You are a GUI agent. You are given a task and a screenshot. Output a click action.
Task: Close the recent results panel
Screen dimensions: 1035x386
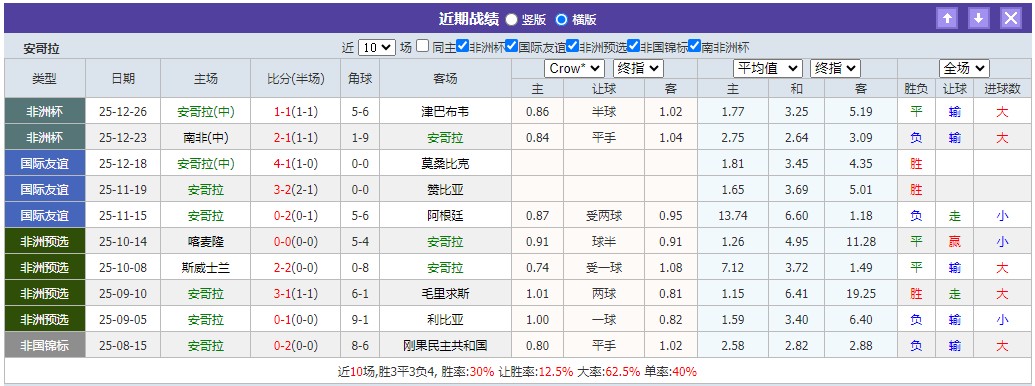1011,18
